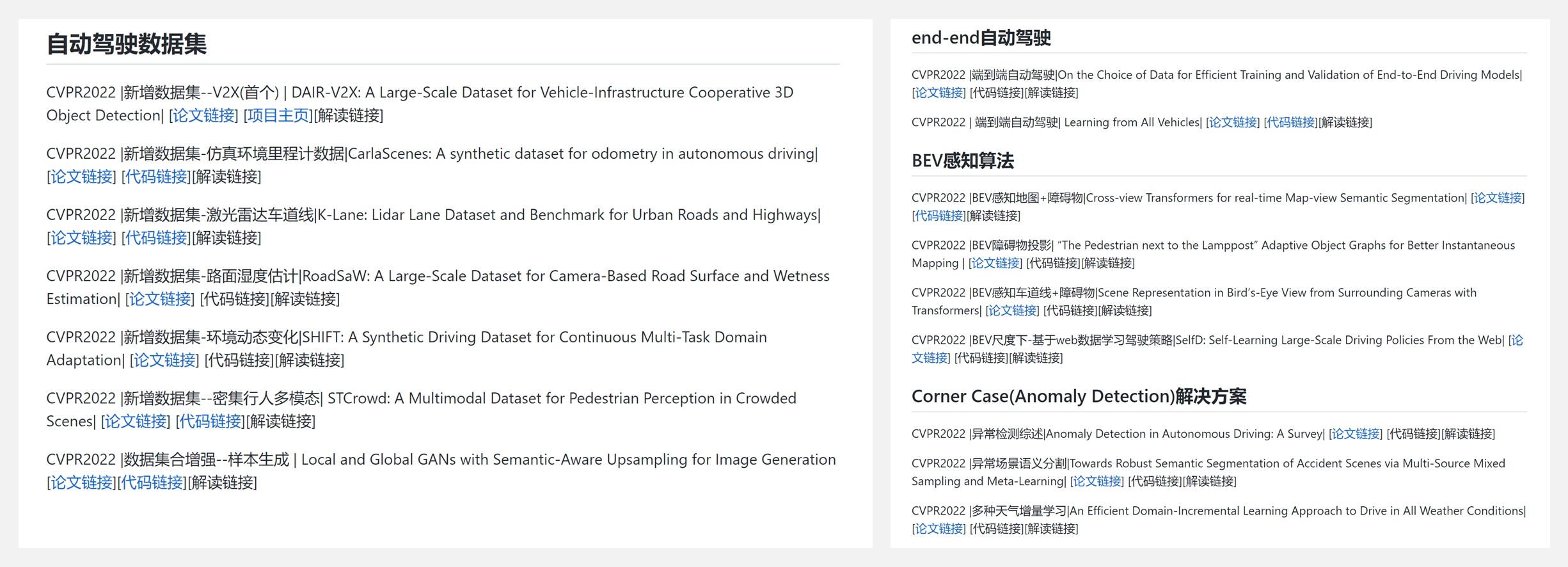Open 代码链接 for Cross-view Transformers paper
1568x567 pixels.
click(938, 216)
